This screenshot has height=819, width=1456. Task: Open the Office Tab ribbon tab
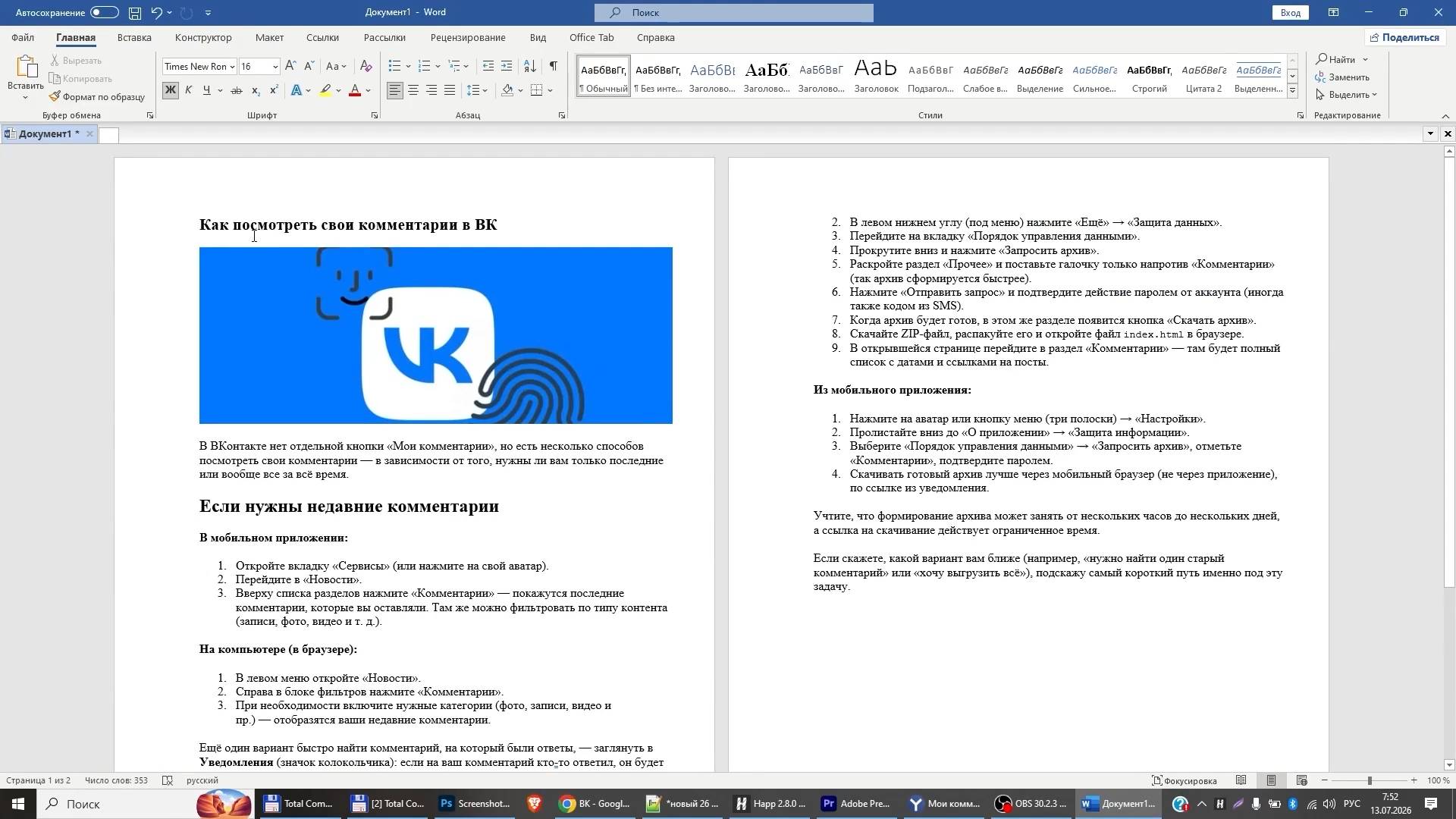click(591, 37)
